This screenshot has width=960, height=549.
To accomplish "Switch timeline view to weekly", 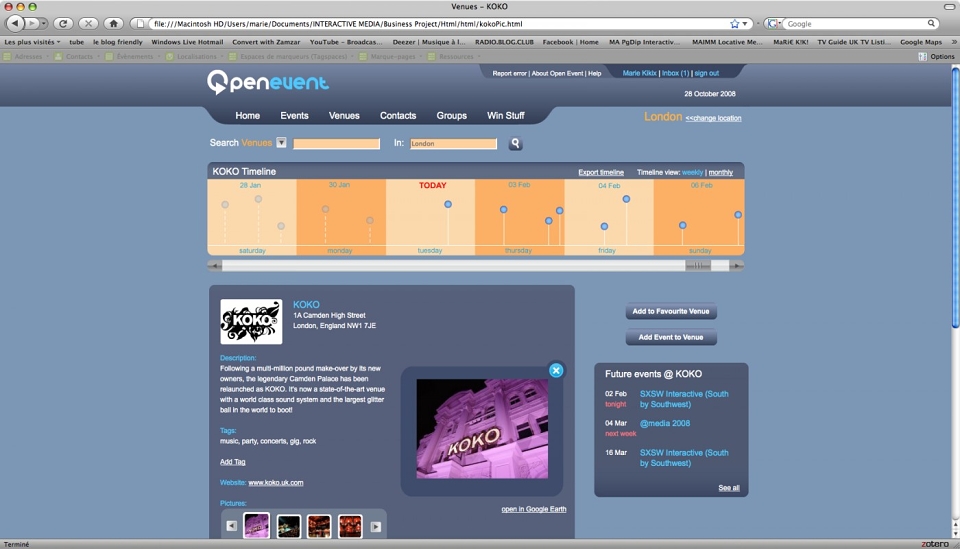I will click(692, 173).
